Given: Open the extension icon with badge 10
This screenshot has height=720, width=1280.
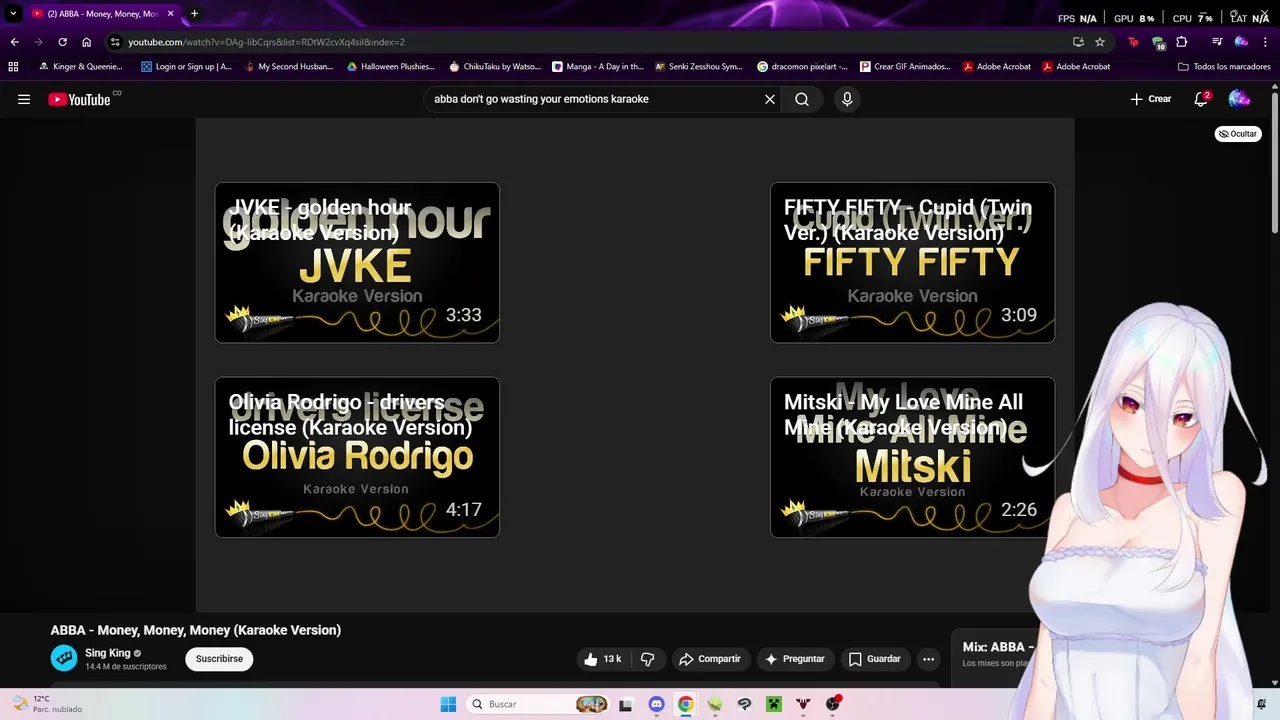Looking at the screenshot, I should (x=1158, y=43).
